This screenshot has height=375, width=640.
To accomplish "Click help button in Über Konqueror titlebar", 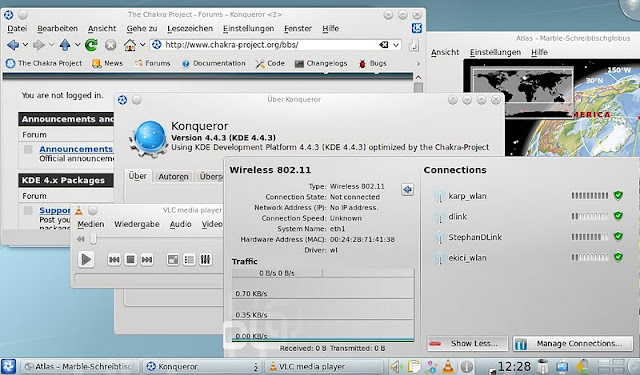I will [x=453, y=100].
